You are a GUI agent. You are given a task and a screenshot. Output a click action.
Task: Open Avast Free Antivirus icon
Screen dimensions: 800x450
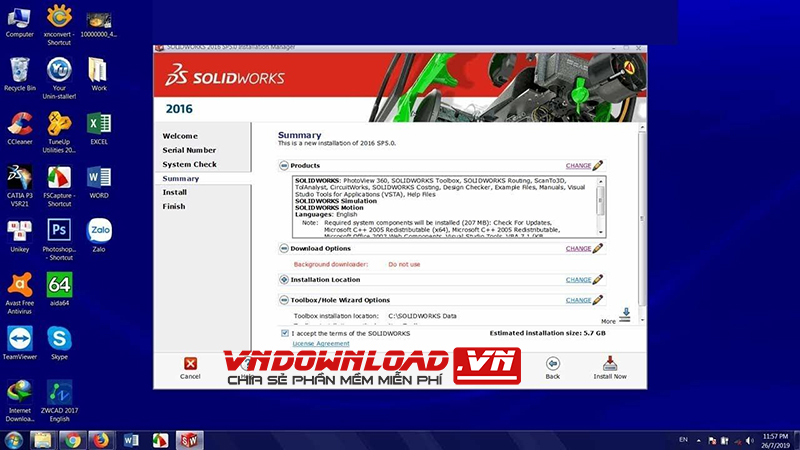(x=19, y=293)
